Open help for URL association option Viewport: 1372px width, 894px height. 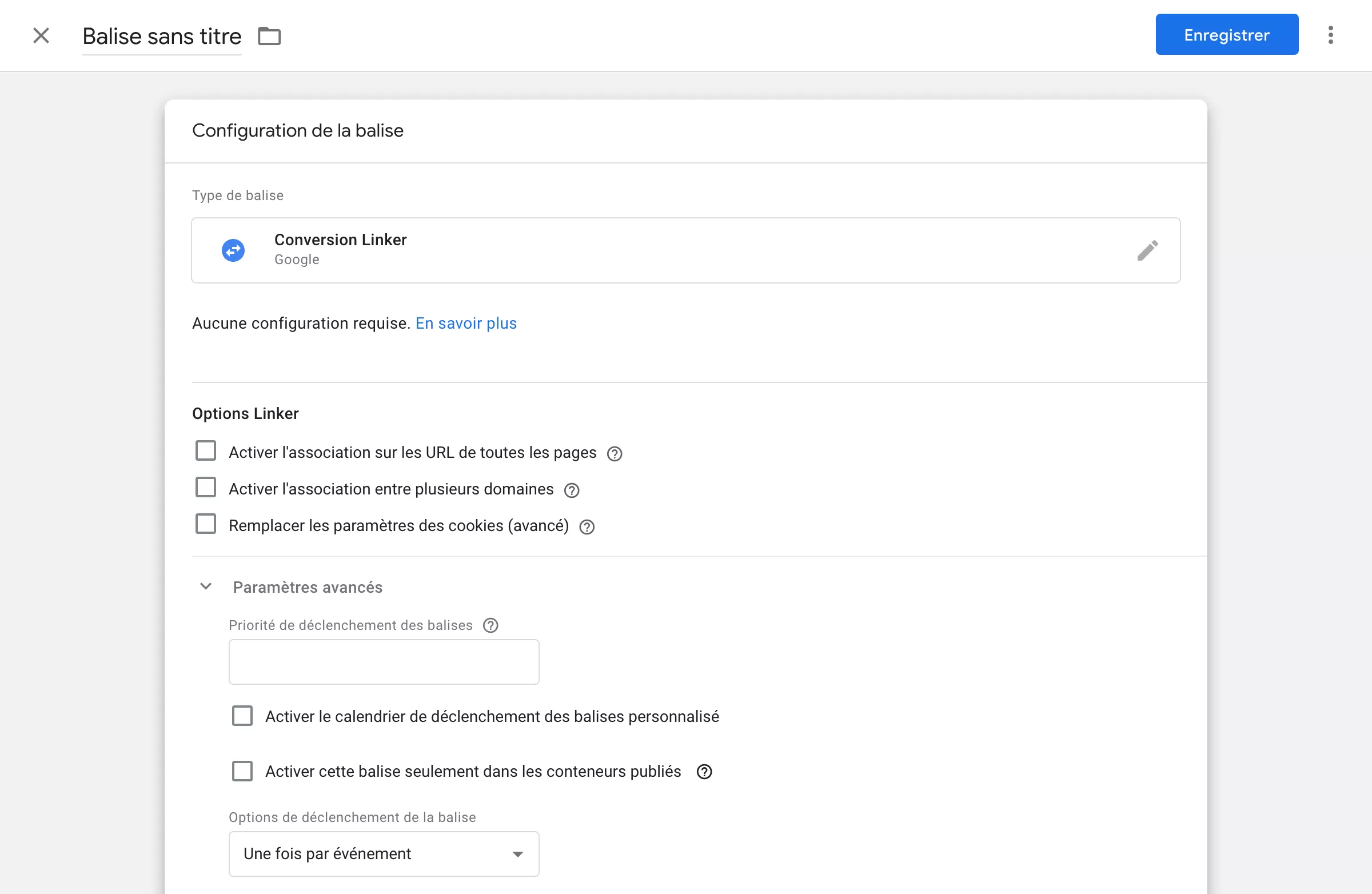[614, 454]
